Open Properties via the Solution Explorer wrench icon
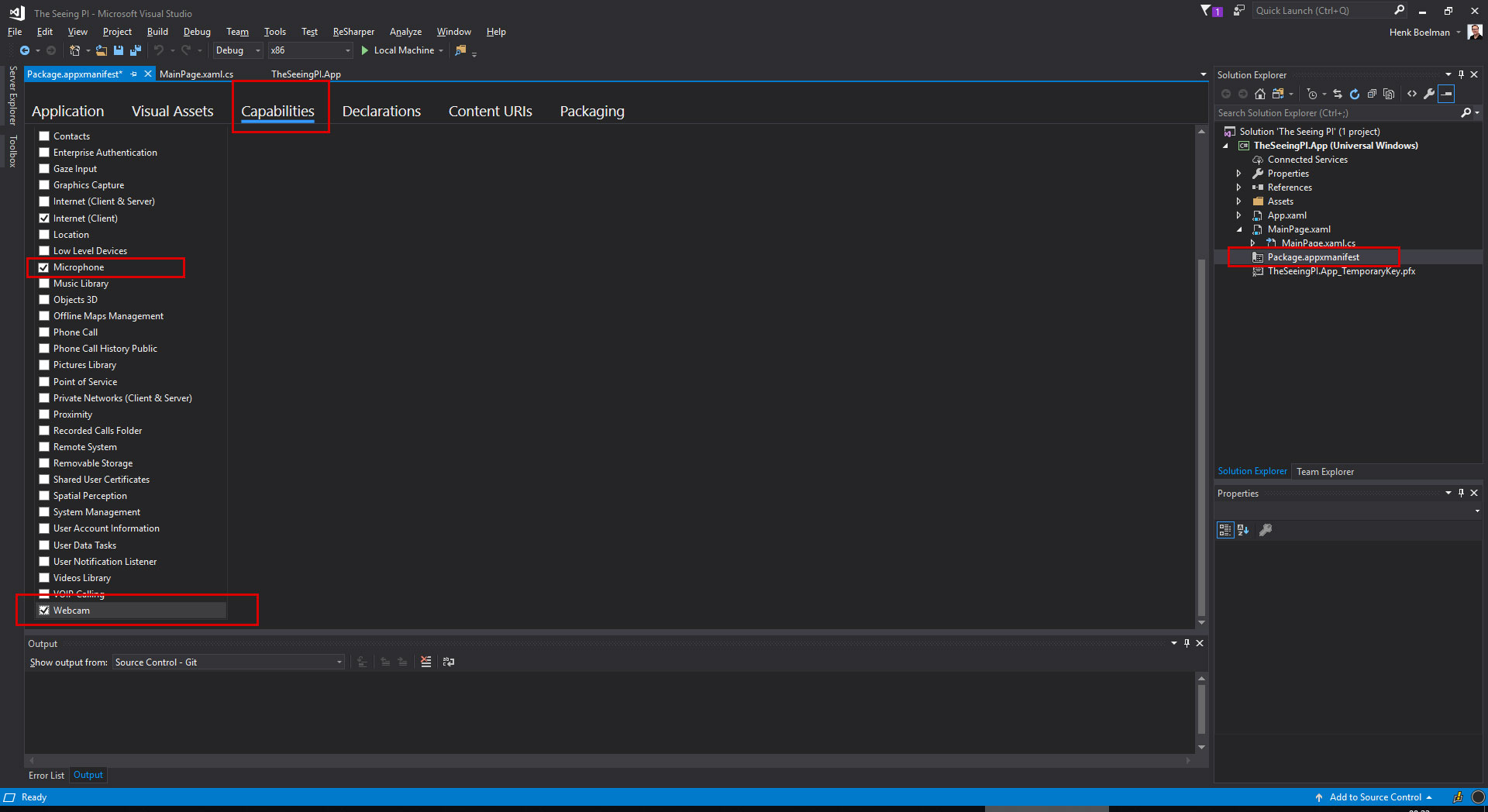This screenshot has height=812, width=1488. [1429, 94]
